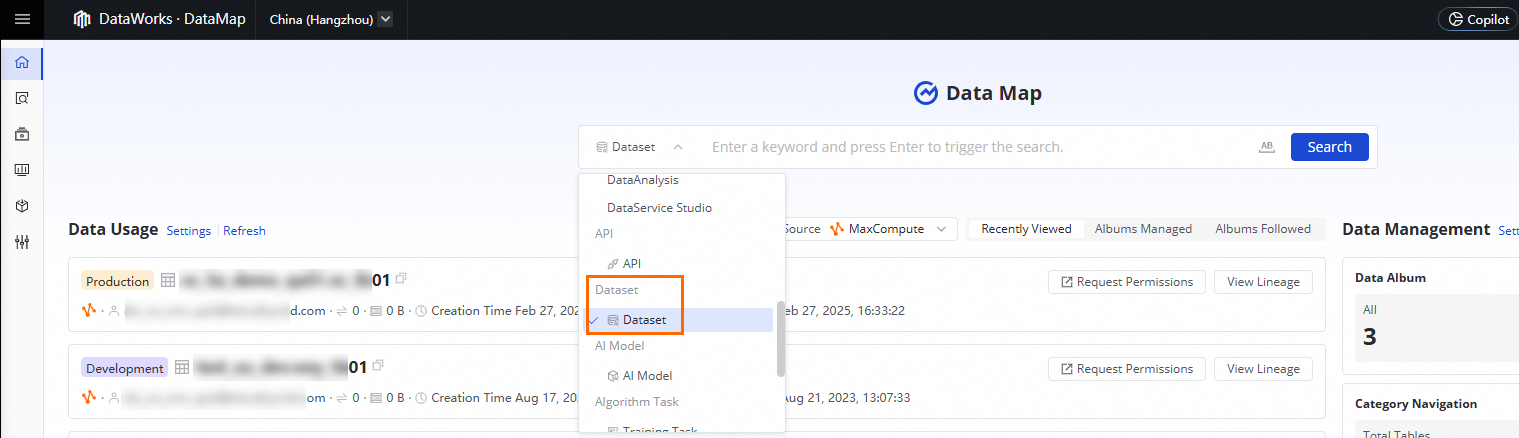
Task: Click the owner icon in Production row
Action: pos(114,311)
